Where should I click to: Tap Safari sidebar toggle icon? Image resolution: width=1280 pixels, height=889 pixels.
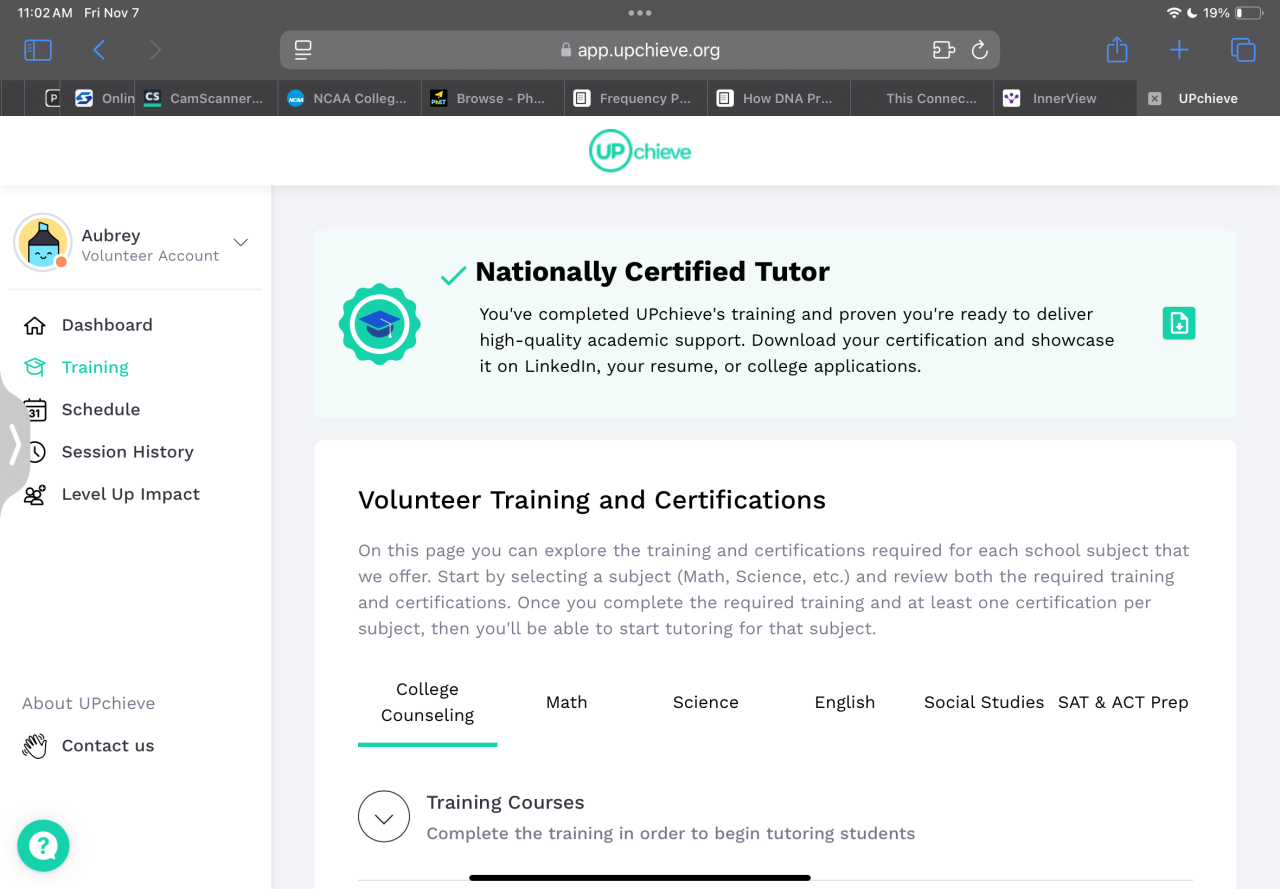click(x=38, y=50)
